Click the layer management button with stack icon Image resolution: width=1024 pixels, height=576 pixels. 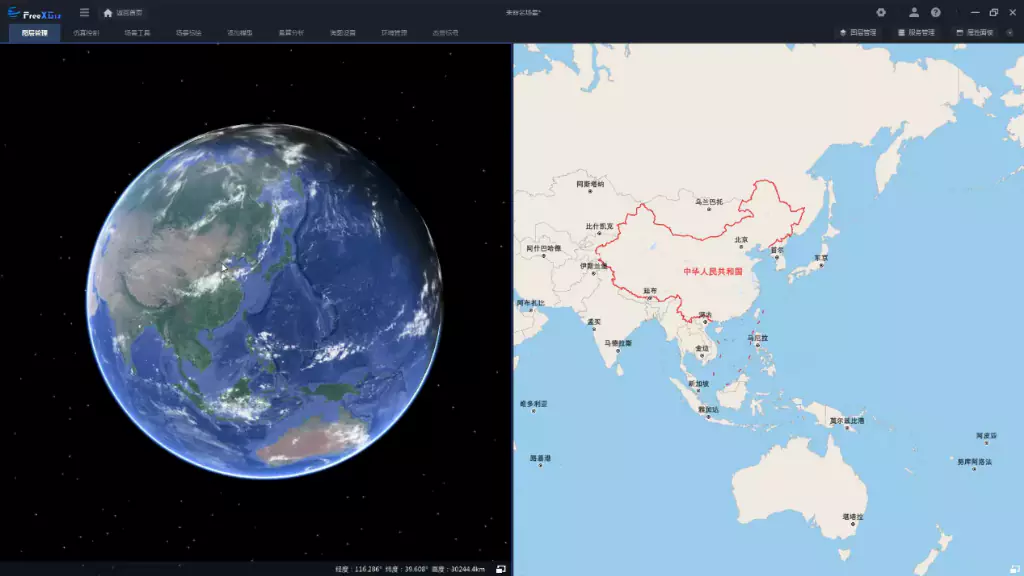(x=857, y=33)
